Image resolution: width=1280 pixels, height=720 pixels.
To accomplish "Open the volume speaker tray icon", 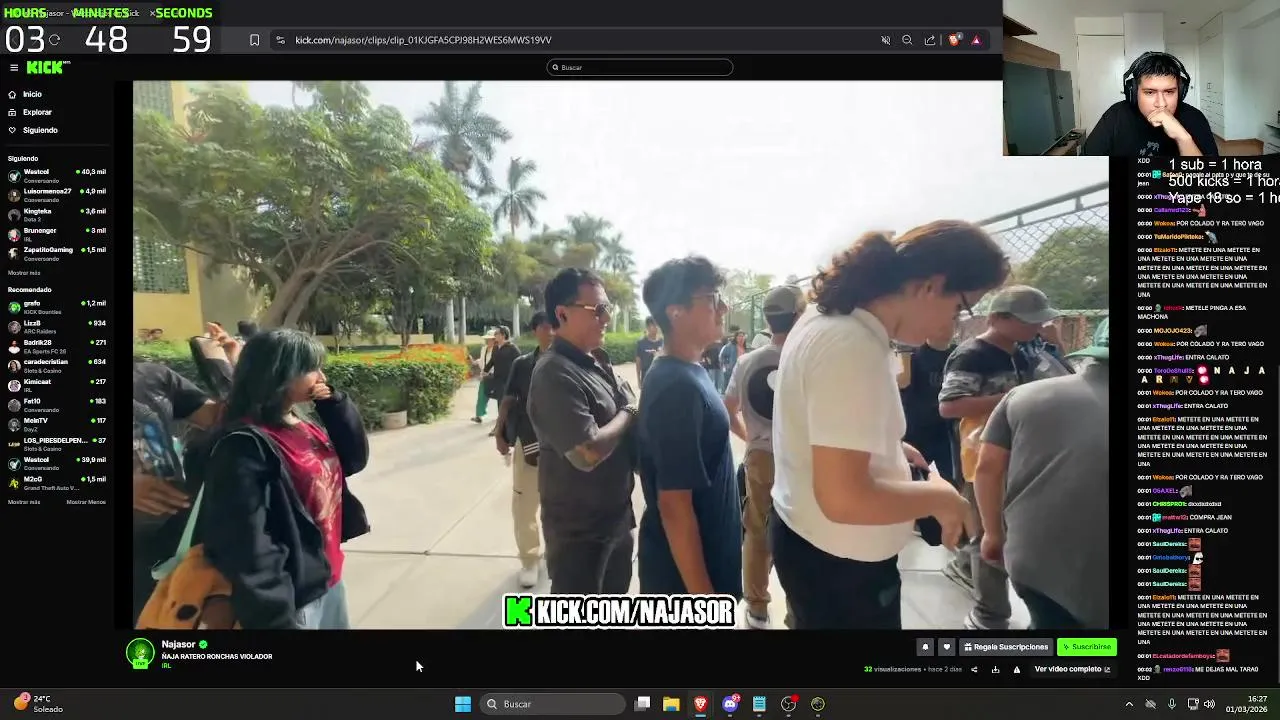I will point(1209,704).
